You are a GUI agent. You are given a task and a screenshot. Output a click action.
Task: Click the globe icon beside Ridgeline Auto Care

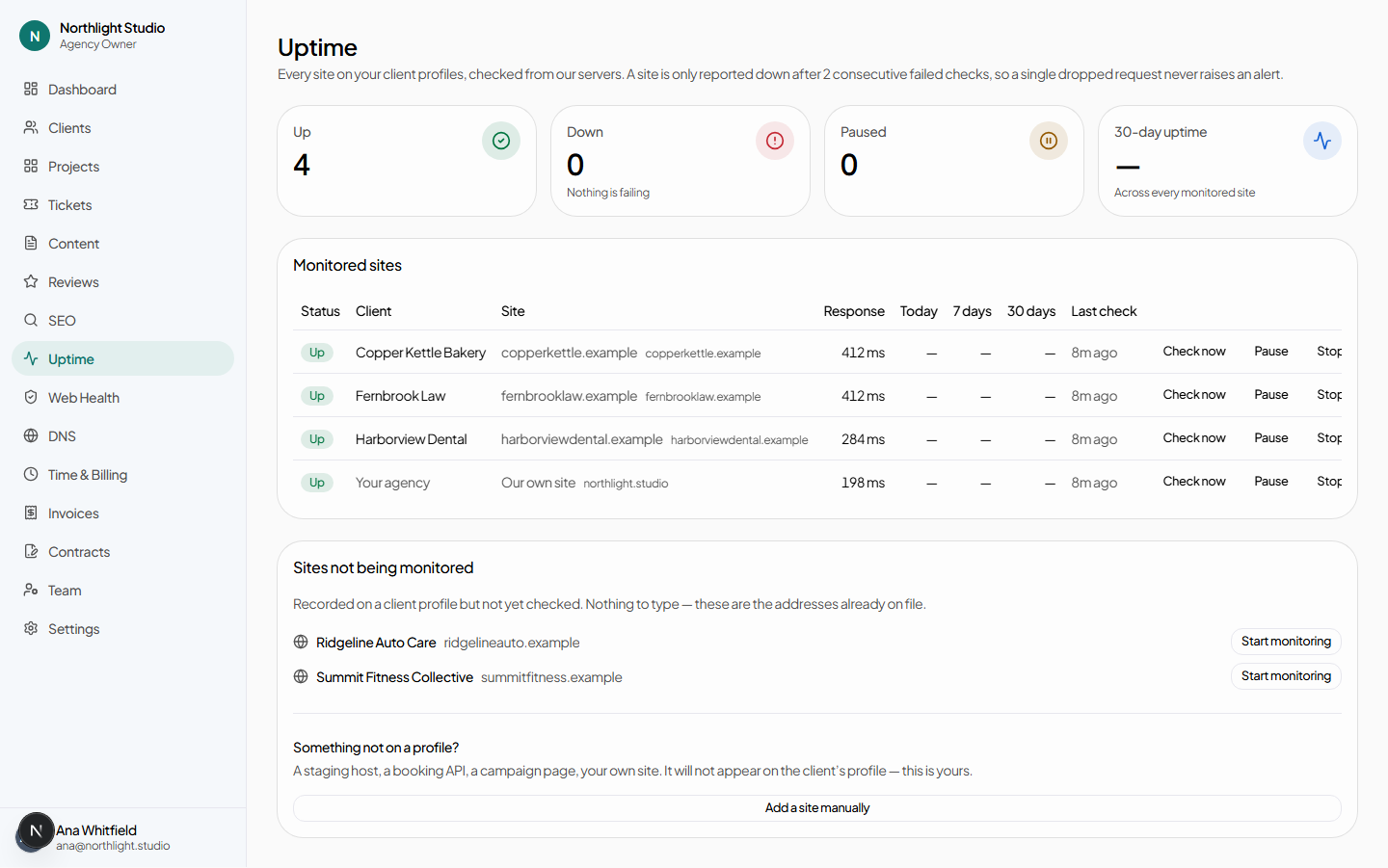(x=301, y=642)
